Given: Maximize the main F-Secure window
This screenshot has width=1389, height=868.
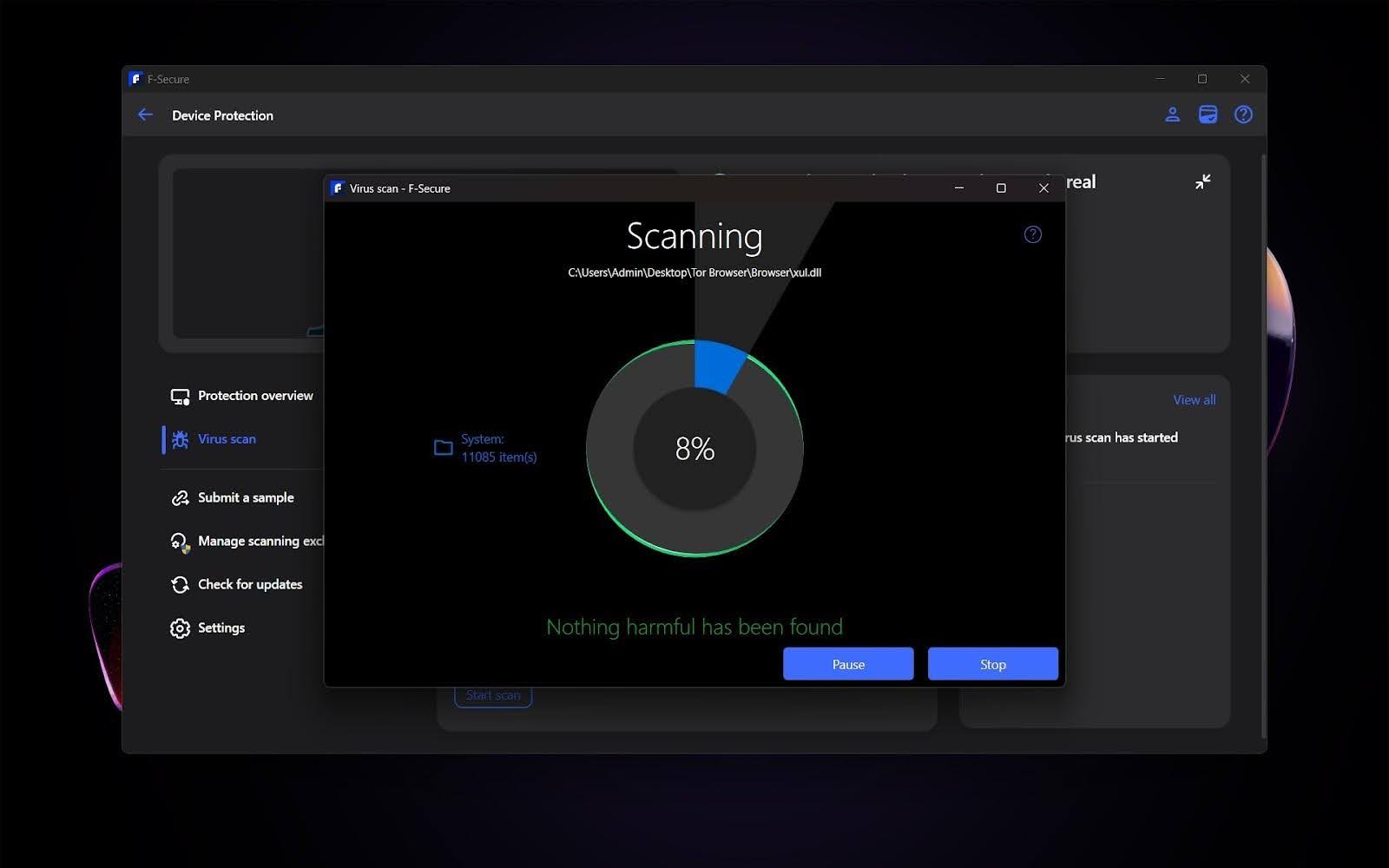Looking at the screenshot, I should [x=1202, y=79].
